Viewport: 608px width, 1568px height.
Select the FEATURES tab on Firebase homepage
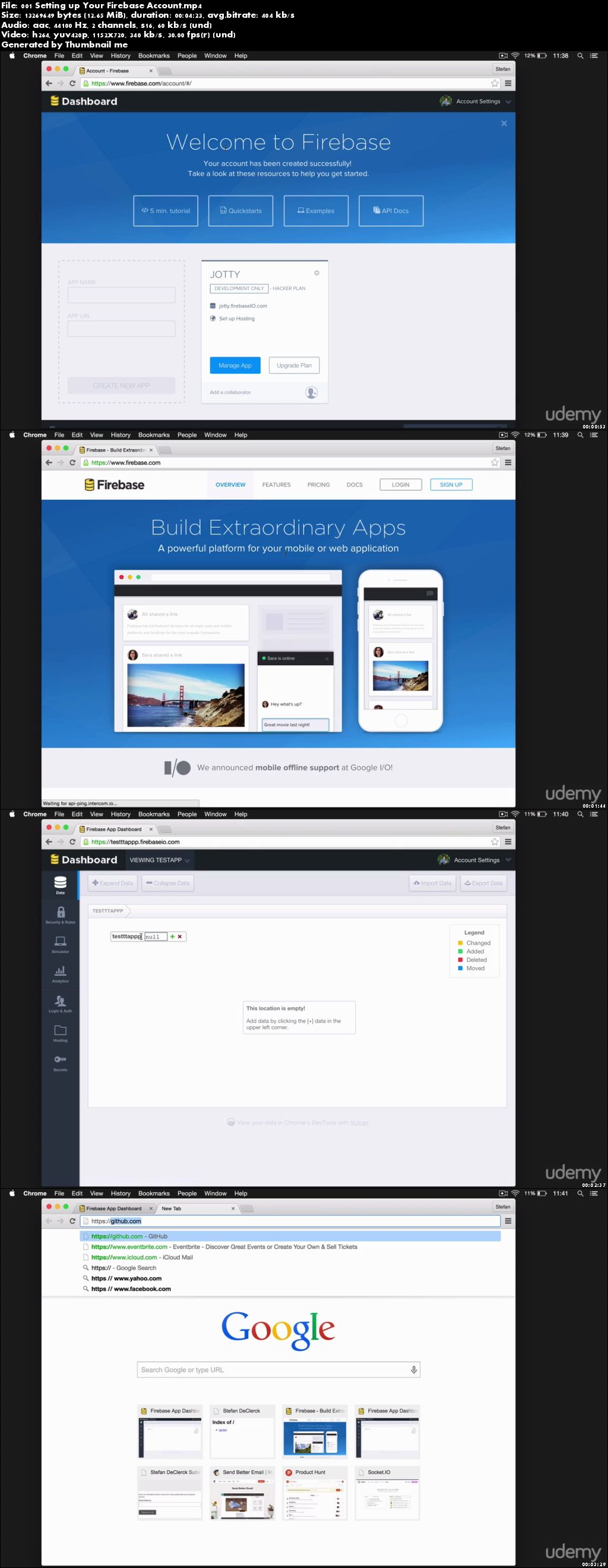tap(277, 484)
